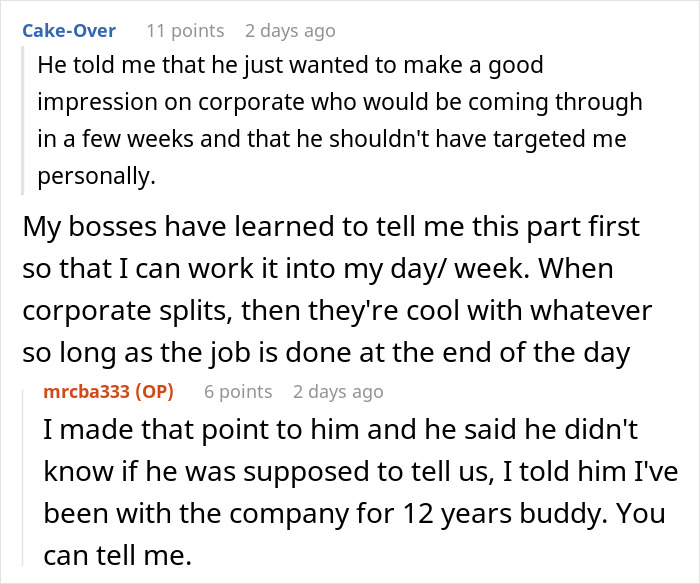
Task: Click the 6 points score label
Action: click(238, 392)
